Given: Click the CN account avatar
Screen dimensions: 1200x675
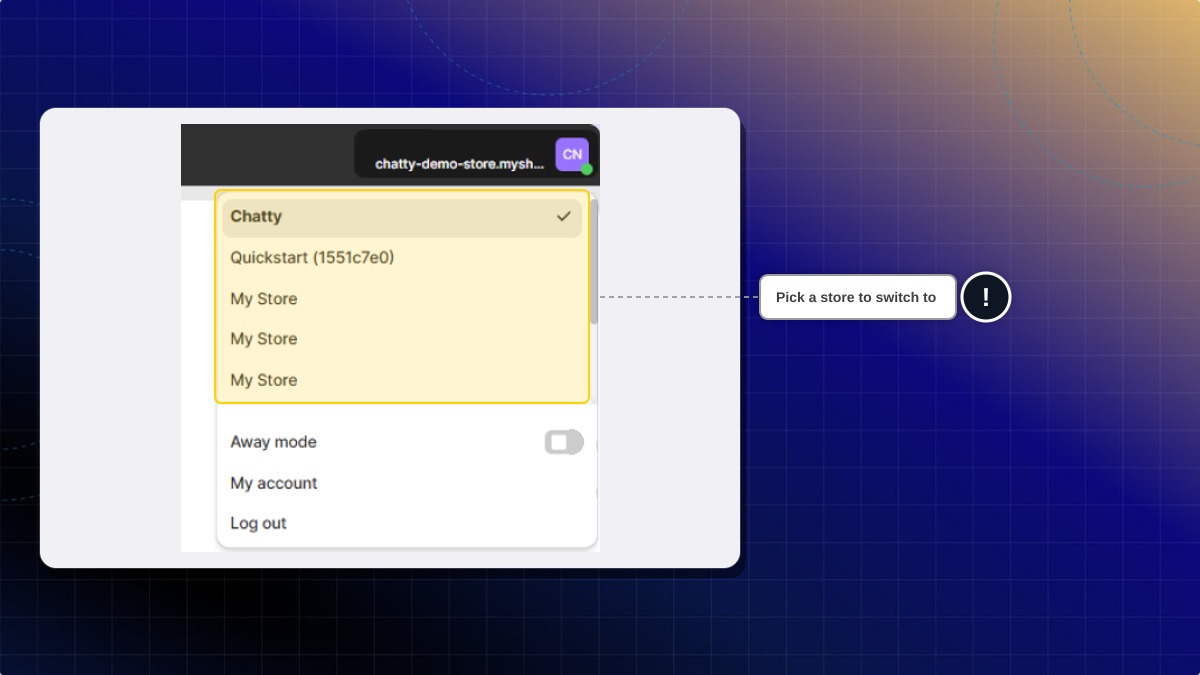Looking at the screenshot, I should coord(572,154).
